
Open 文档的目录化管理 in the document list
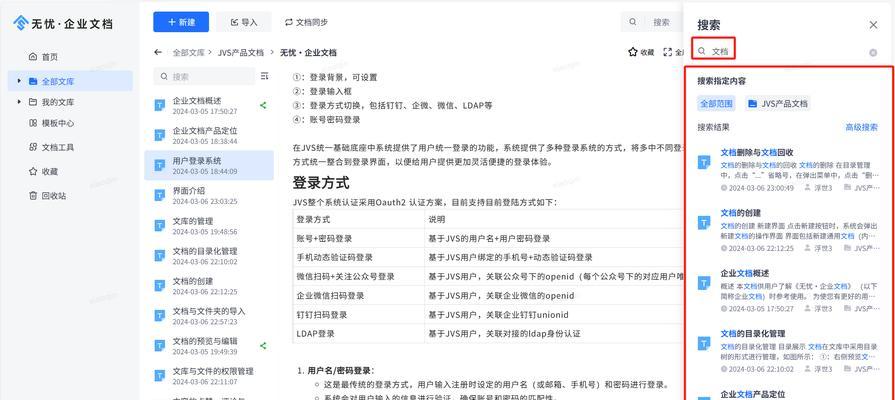point(209,256)
